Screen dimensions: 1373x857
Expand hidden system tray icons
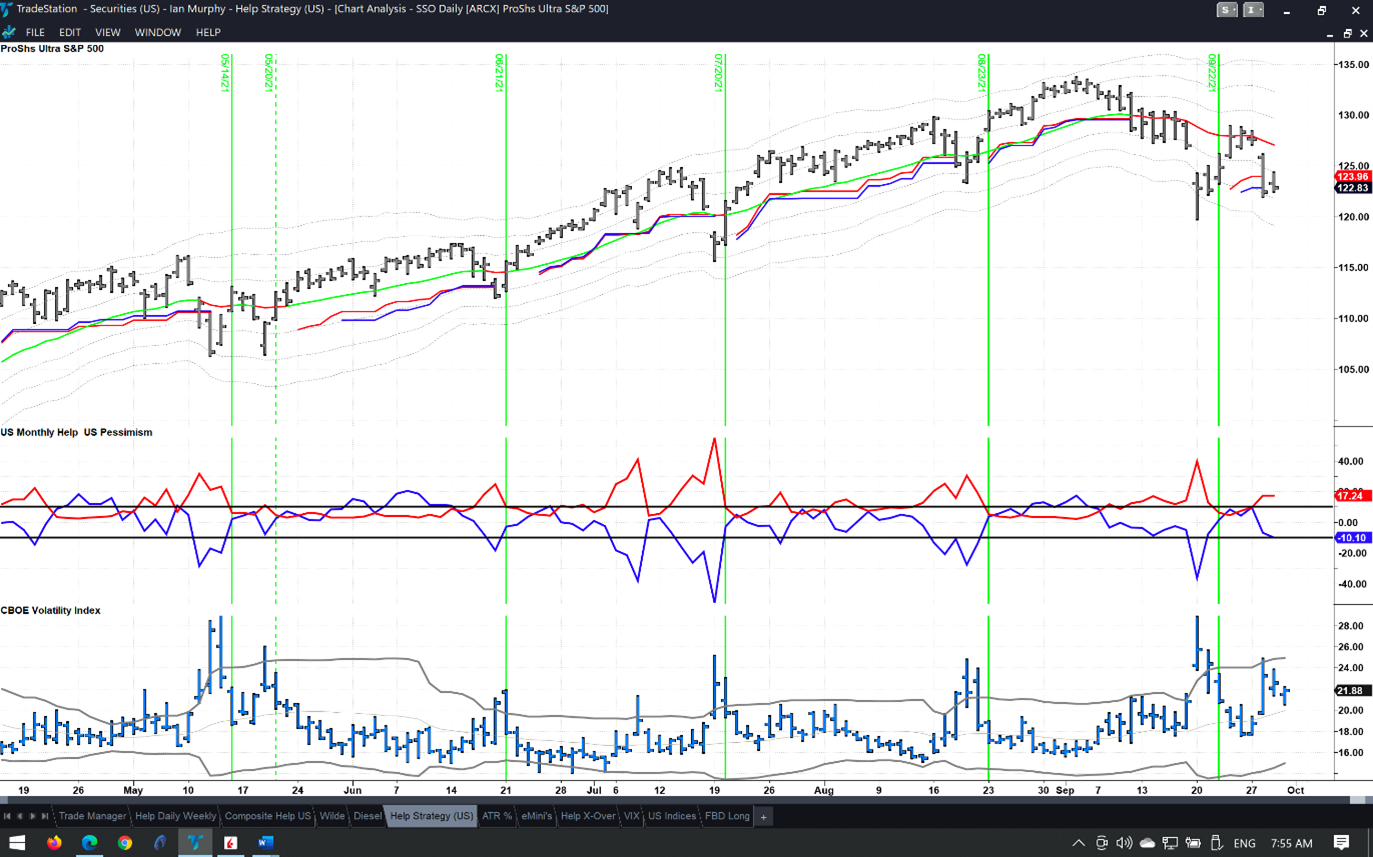click(1078, 843)
